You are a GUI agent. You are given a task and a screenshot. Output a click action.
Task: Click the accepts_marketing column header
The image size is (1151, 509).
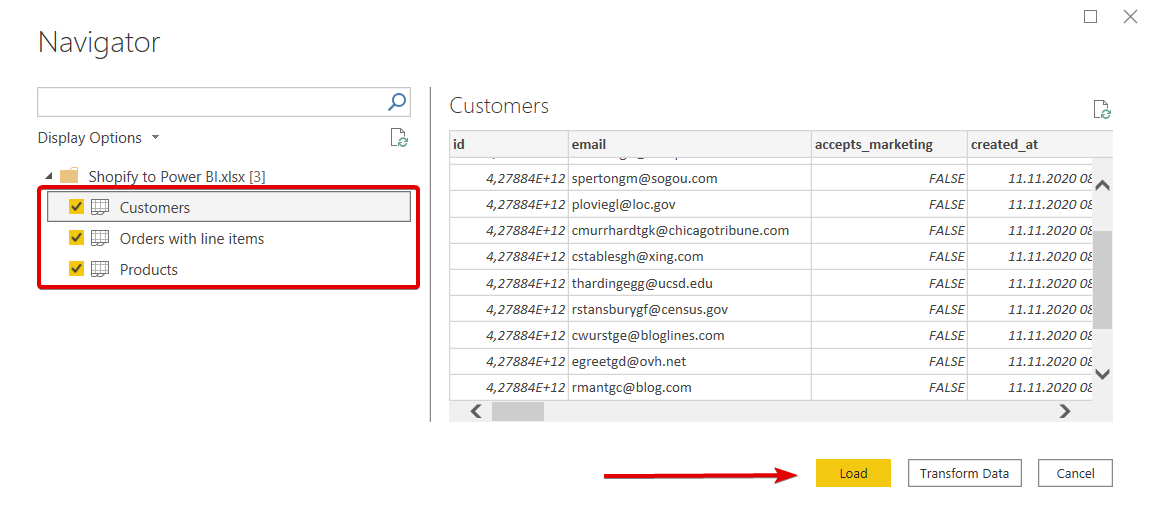tap(889, 144)
